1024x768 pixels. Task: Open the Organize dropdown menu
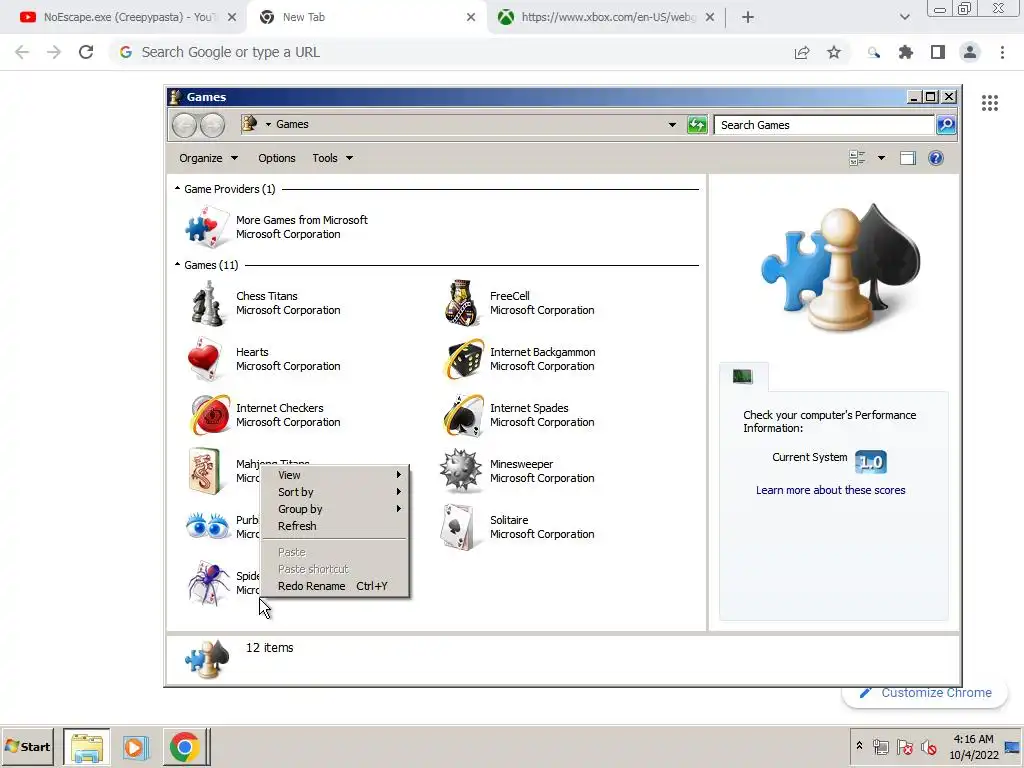208,158
